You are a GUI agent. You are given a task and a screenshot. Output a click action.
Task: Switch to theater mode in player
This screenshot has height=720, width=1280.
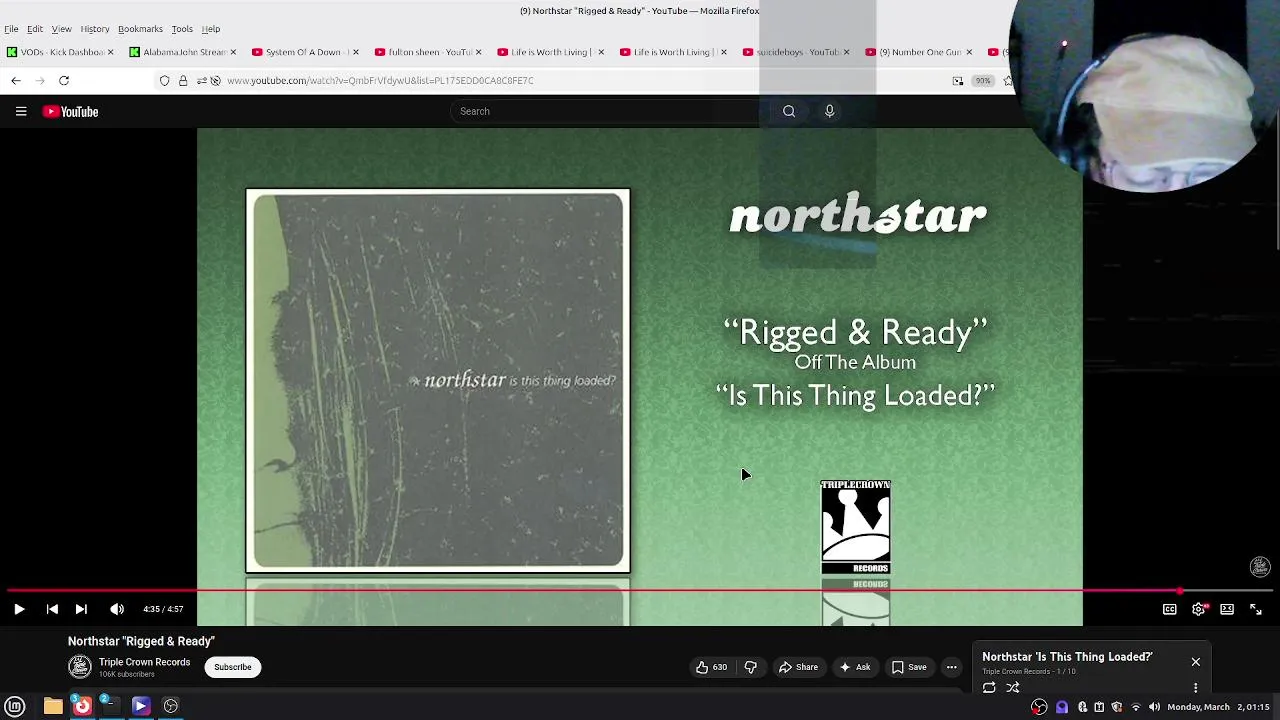click(1227, 609)
